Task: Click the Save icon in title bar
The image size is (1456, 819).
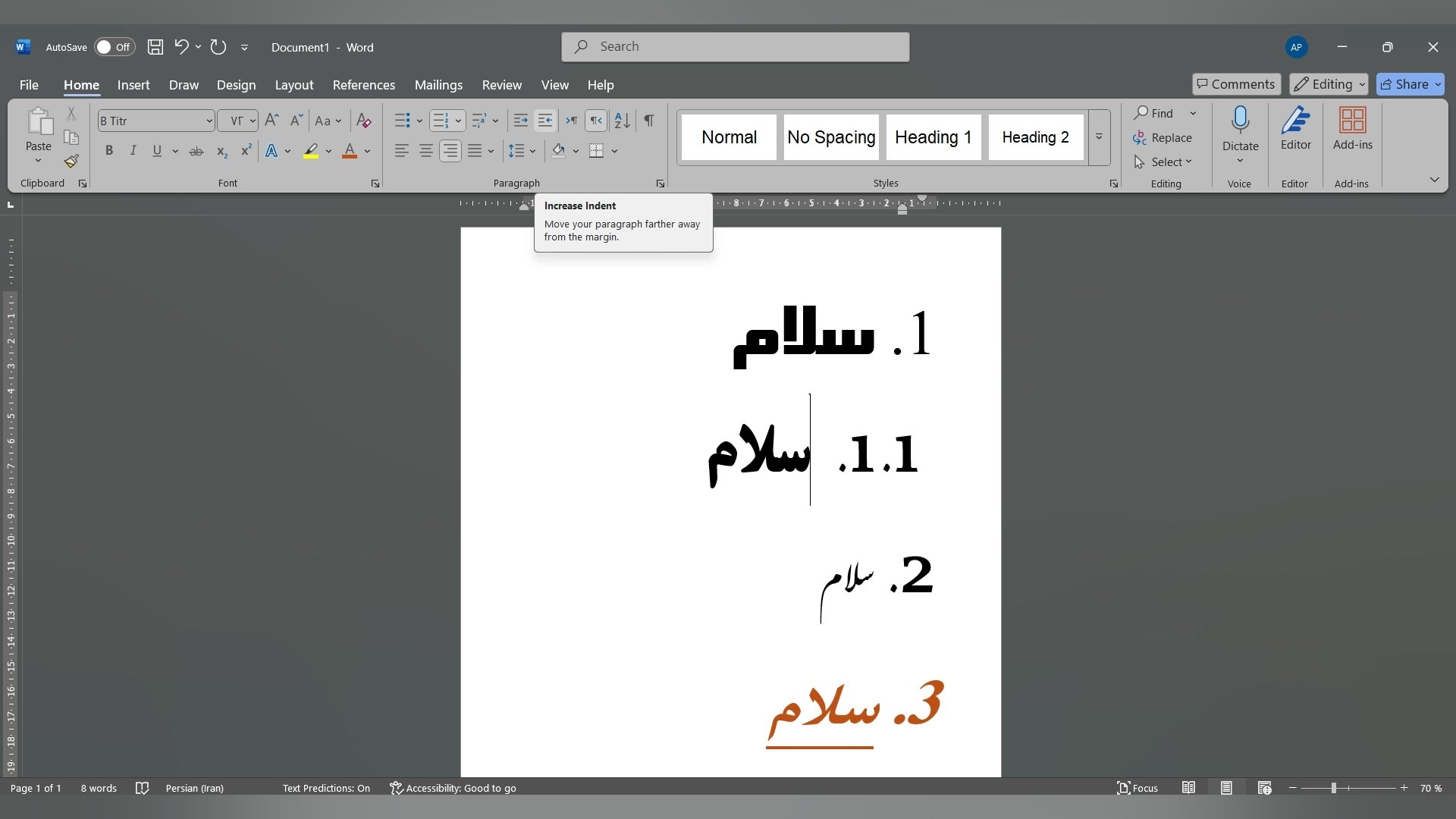Action: click(155, 47)
